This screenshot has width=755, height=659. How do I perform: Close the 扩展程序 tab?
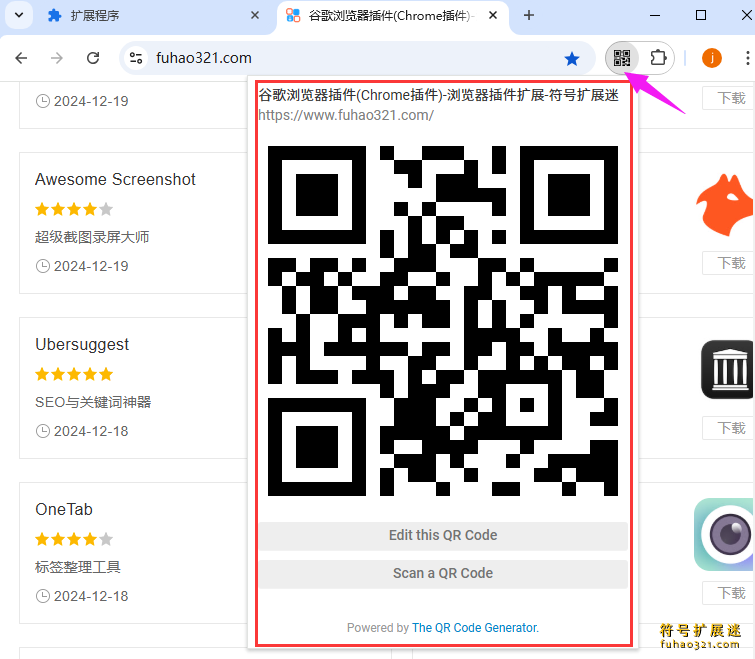(255, 15)
